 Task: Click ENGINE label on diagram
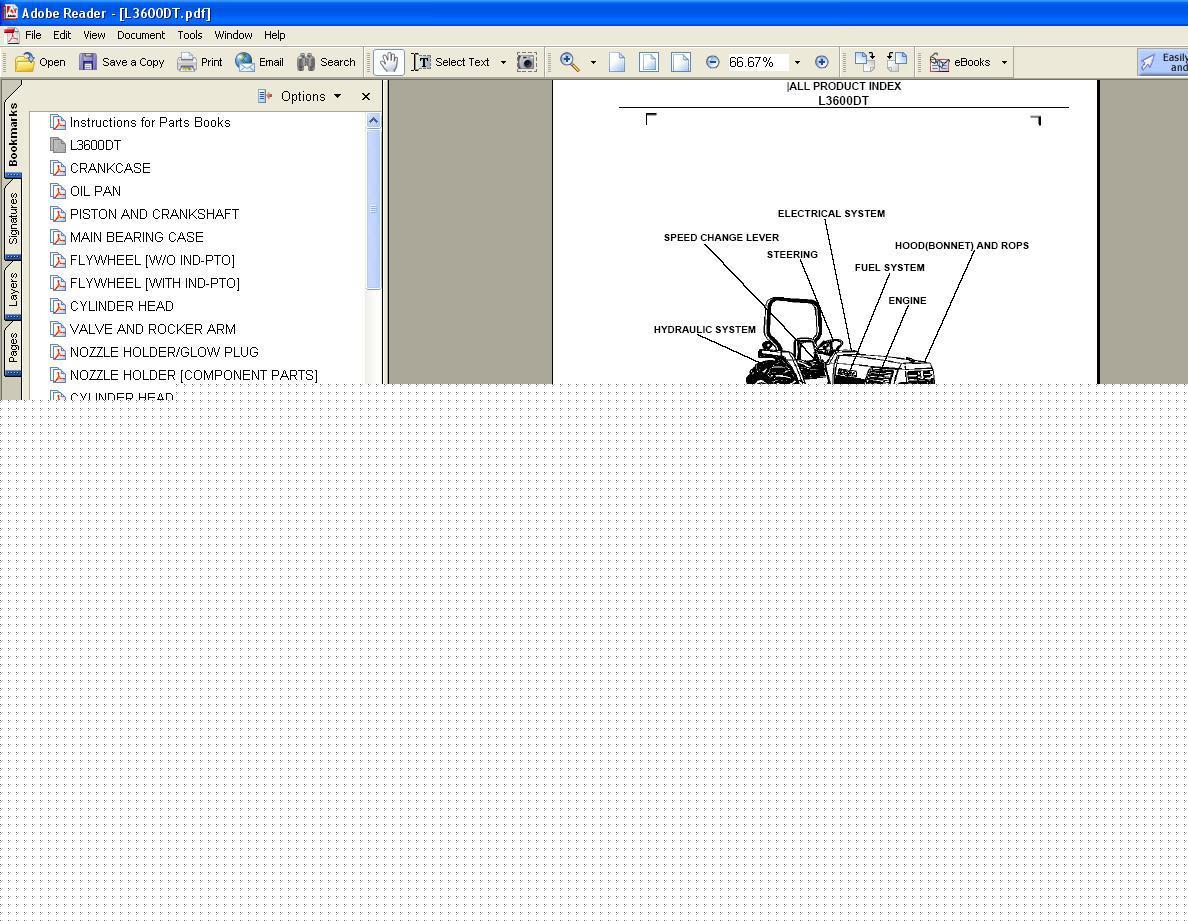click(907, 301)
